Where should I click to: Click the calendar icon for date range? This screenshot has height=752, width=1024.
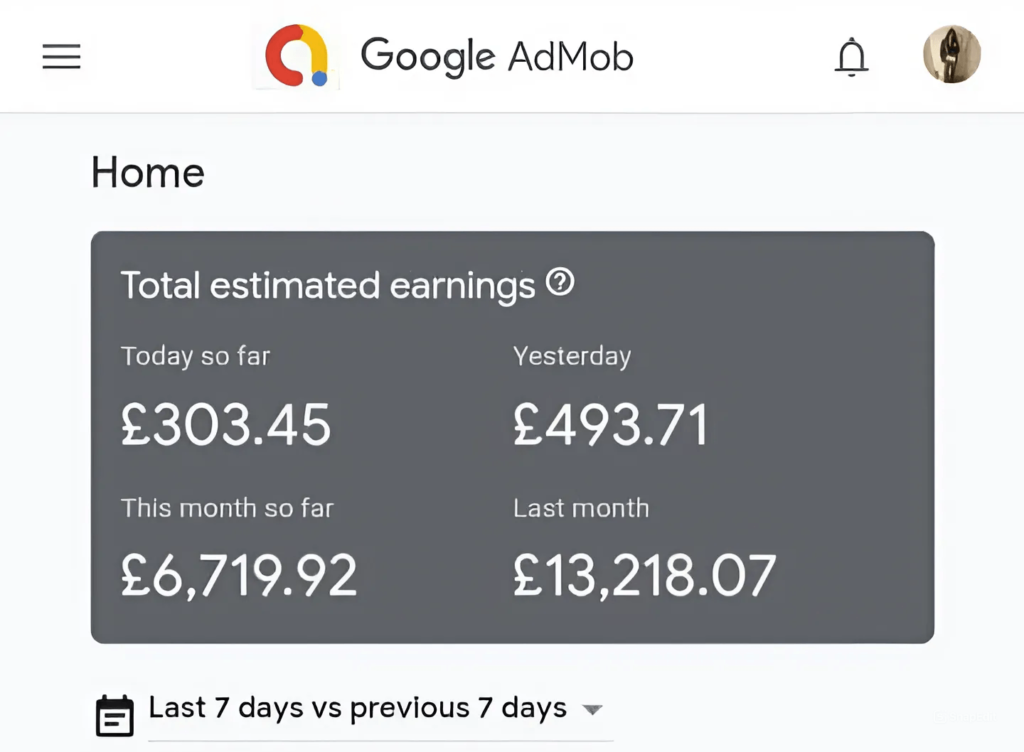pos(114,714)
